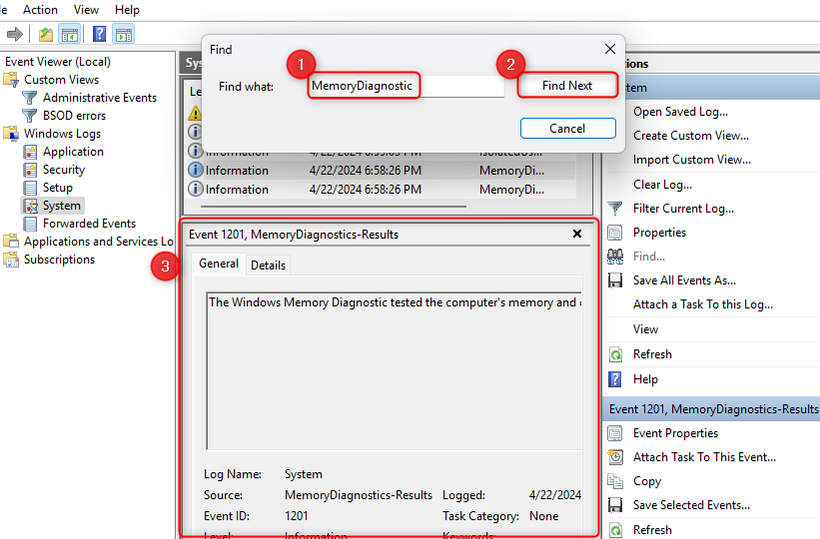Click the blue Help question-mark toolbar icon
820x539 pixels.
point(99,35)
